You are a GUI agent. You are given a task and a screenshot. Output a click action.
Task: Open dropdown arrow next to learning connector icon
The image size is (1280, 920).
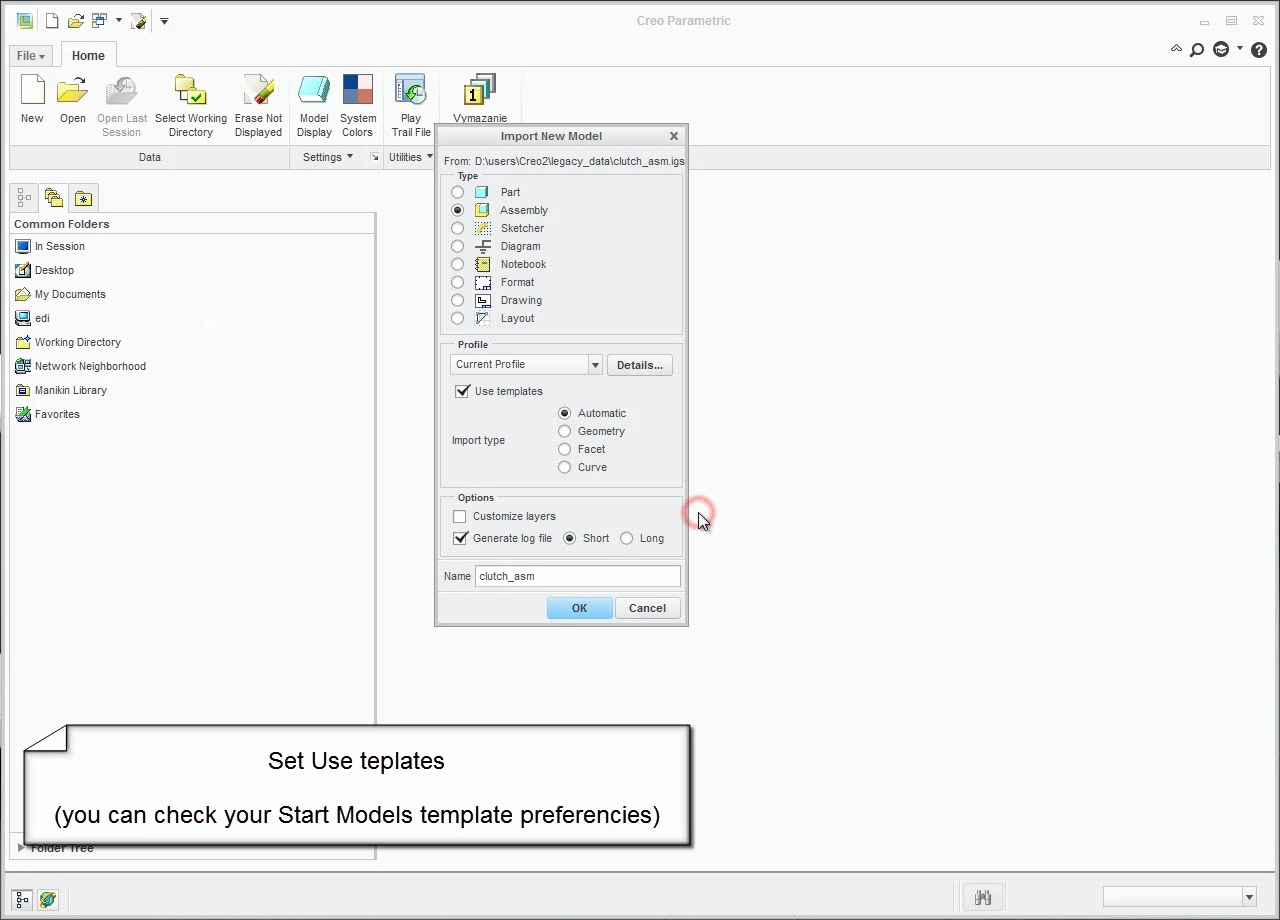[1240, 48]
